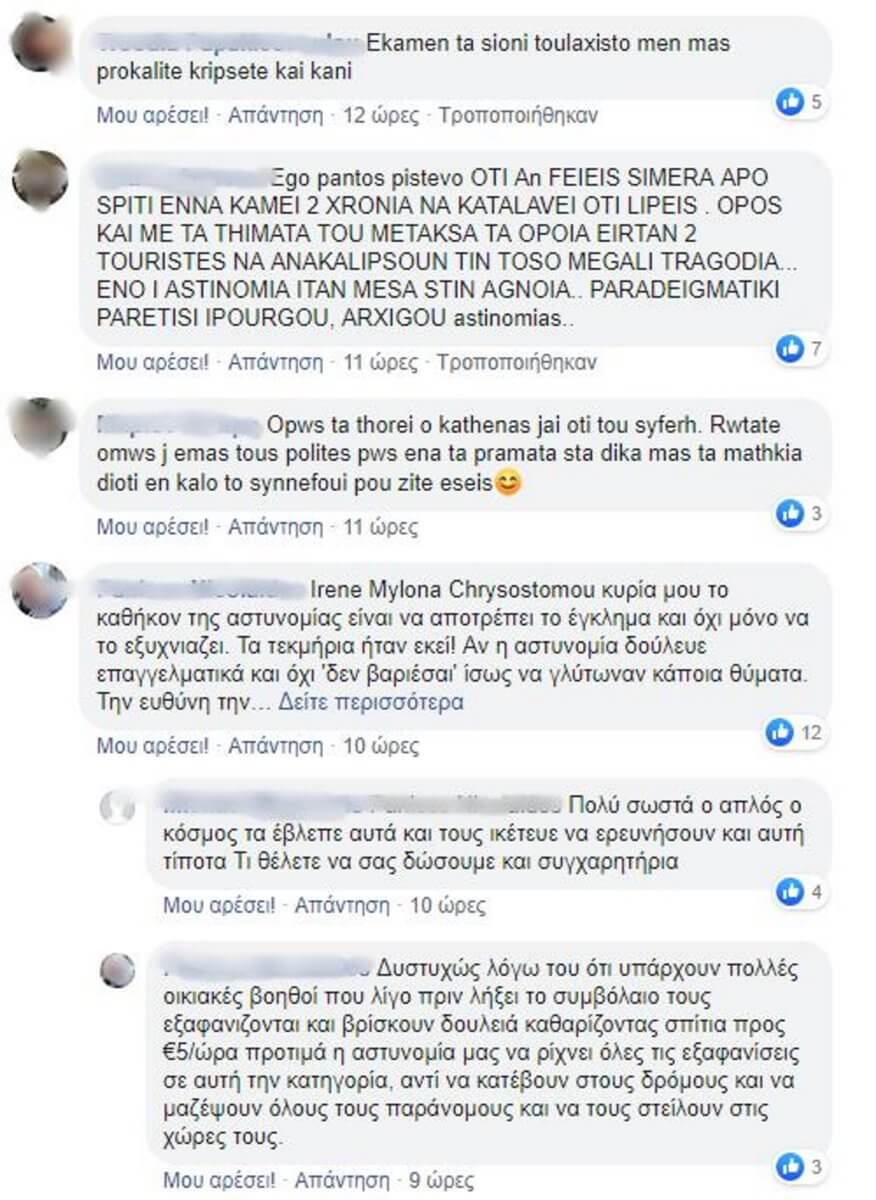Reply to the 'Δυστυχώς λόγω' comment
This screenshot has height=1200, width=876.
342,1179
